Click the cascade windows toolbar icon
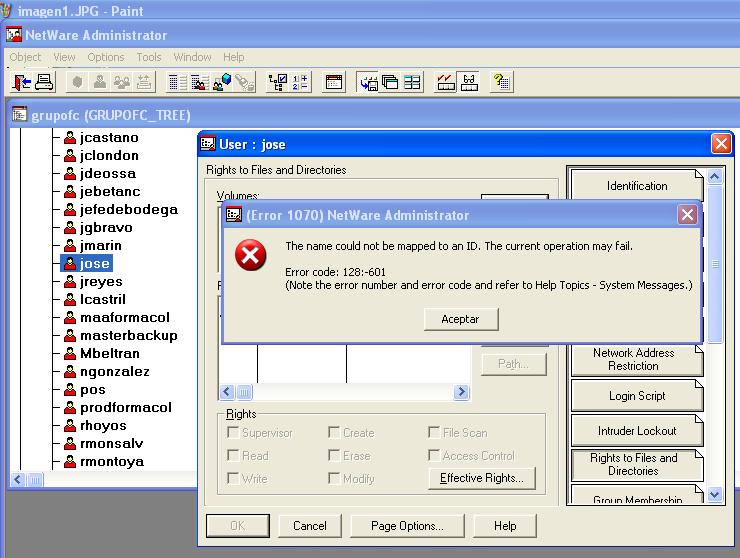740x558 pixels. coord(390,82)
